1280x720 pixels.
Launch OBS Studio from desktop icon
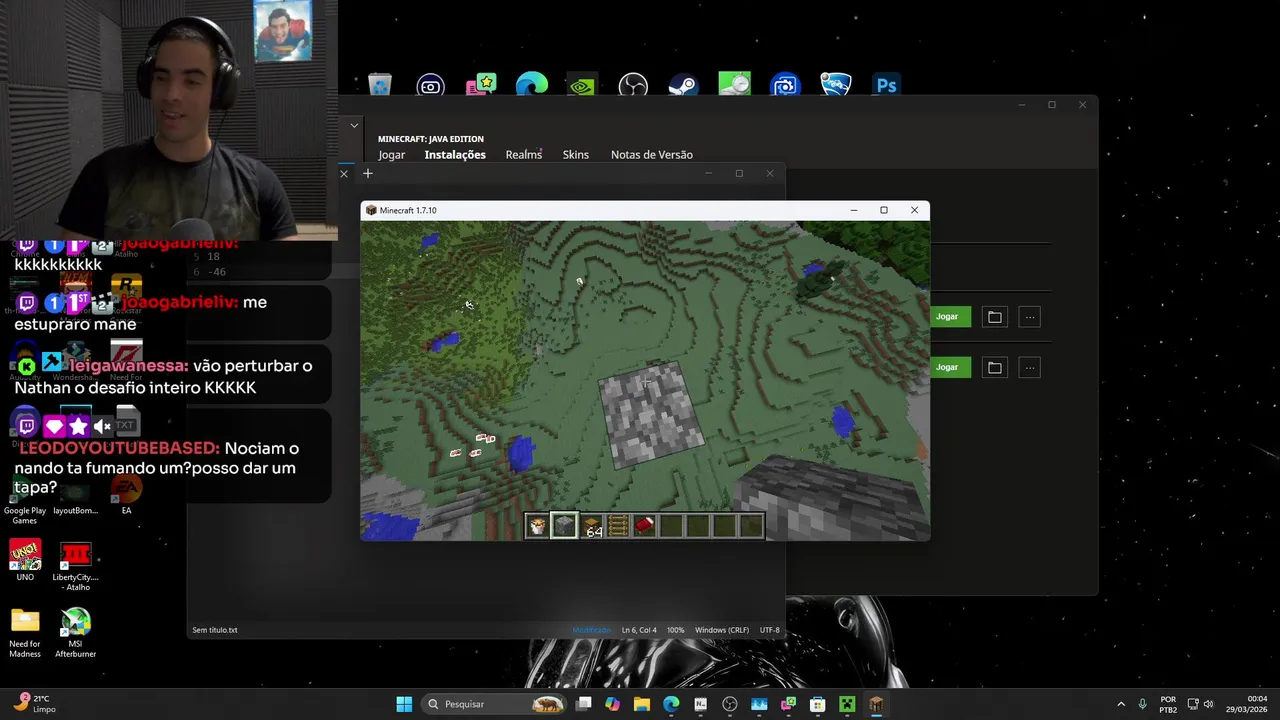[633, 85]
